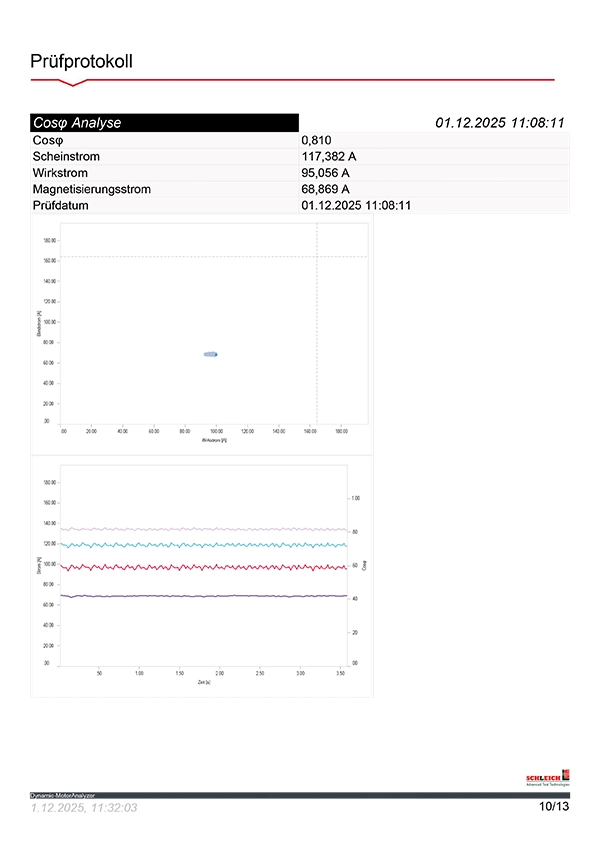Click the dark purple line in the time chart

tap(200, 596)
